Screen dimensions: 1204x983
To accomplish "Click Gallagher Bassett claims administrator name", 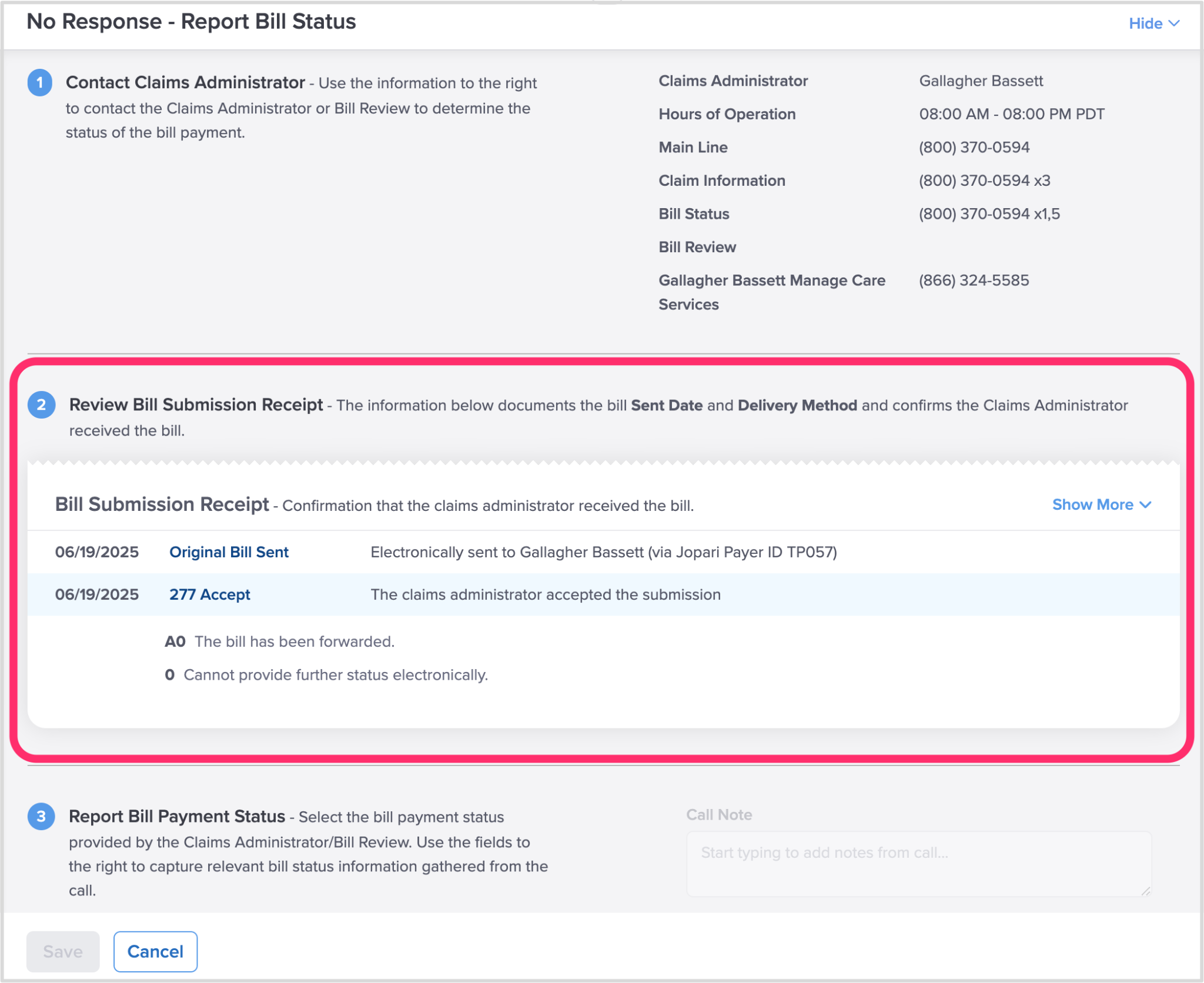I will pyautogui.click(x=981, y=81).
